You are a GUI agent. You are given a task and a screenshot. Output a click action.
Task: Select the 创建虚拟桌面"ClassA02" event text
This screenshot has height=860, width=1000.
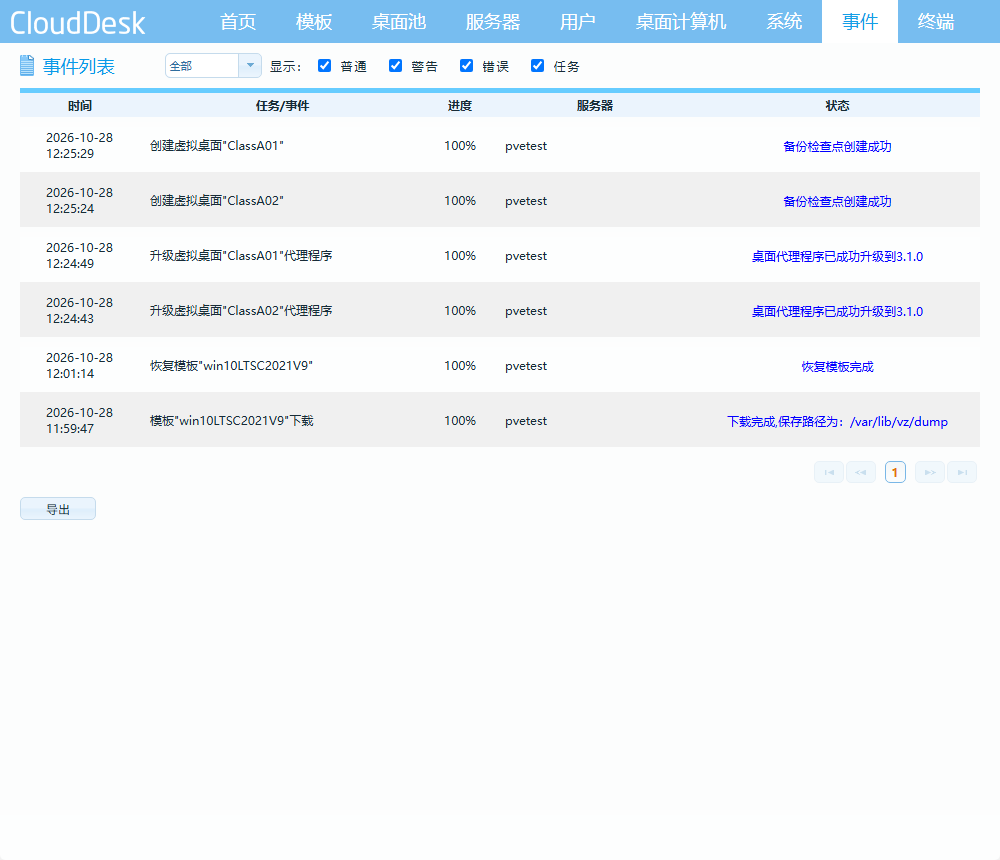point(217,200)
